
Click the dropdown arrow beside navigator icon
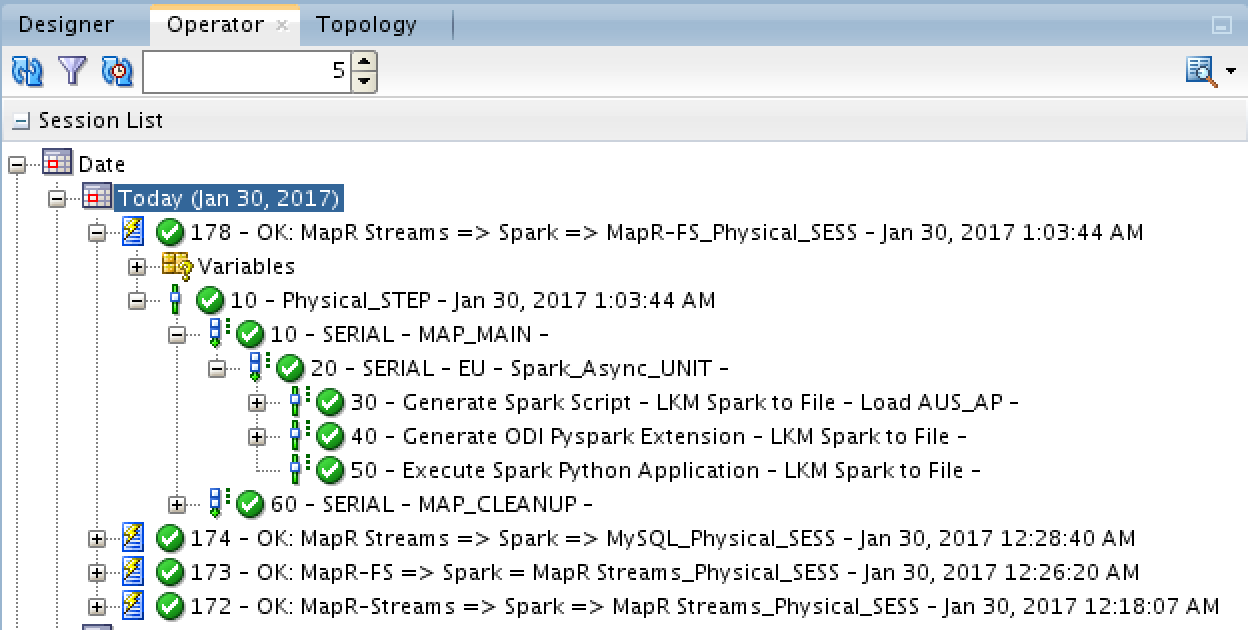click(1231, 72)
